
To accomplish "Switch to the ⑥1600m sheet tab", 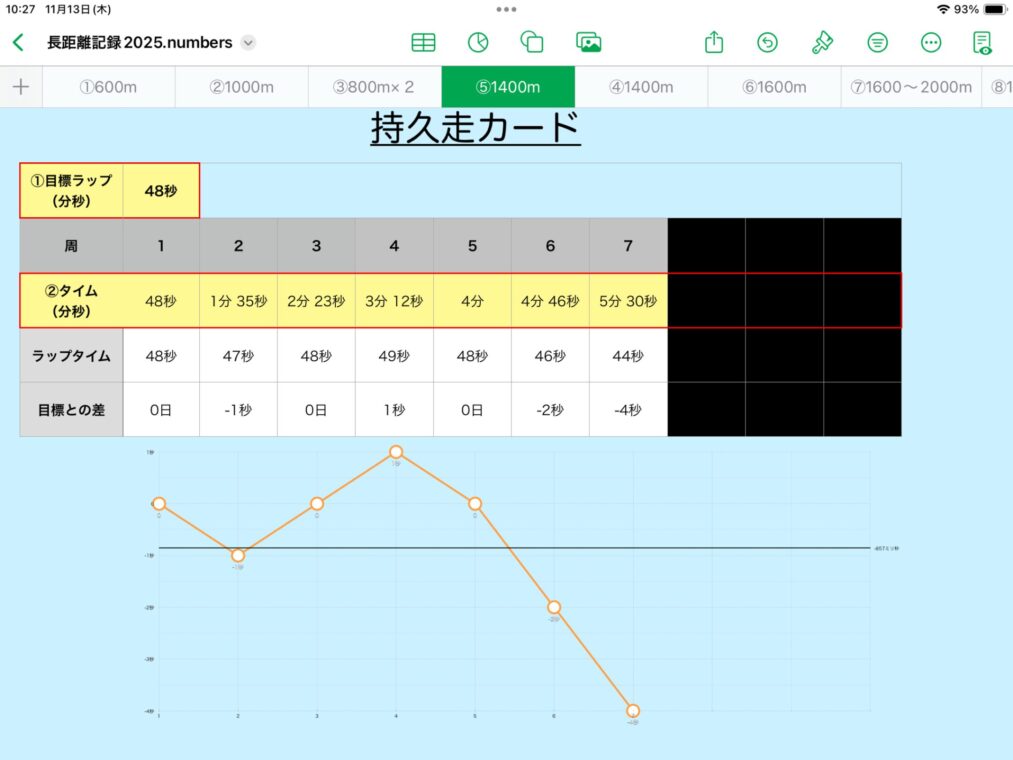I will pos(774,87).
